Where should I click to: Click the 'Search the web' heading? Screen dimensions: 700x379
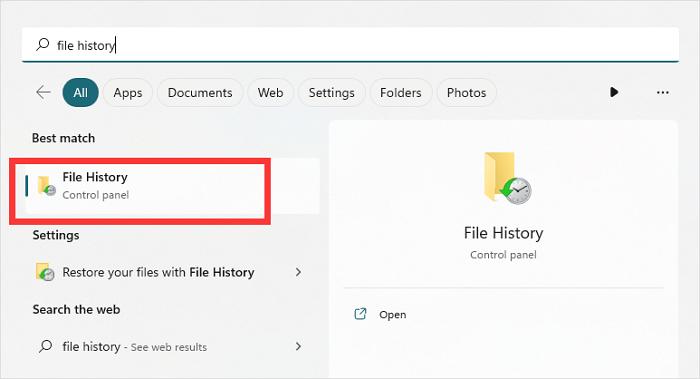76,309
